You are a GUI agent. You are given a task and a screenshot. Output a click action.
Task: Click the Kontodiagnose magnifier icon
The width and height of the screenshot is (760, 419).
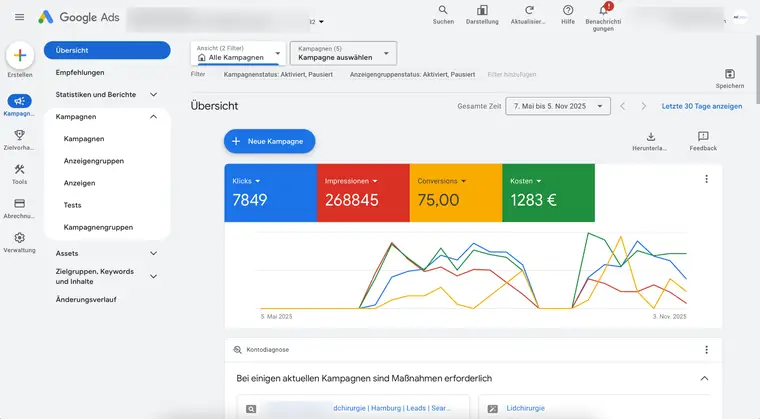tap(238, 350)
